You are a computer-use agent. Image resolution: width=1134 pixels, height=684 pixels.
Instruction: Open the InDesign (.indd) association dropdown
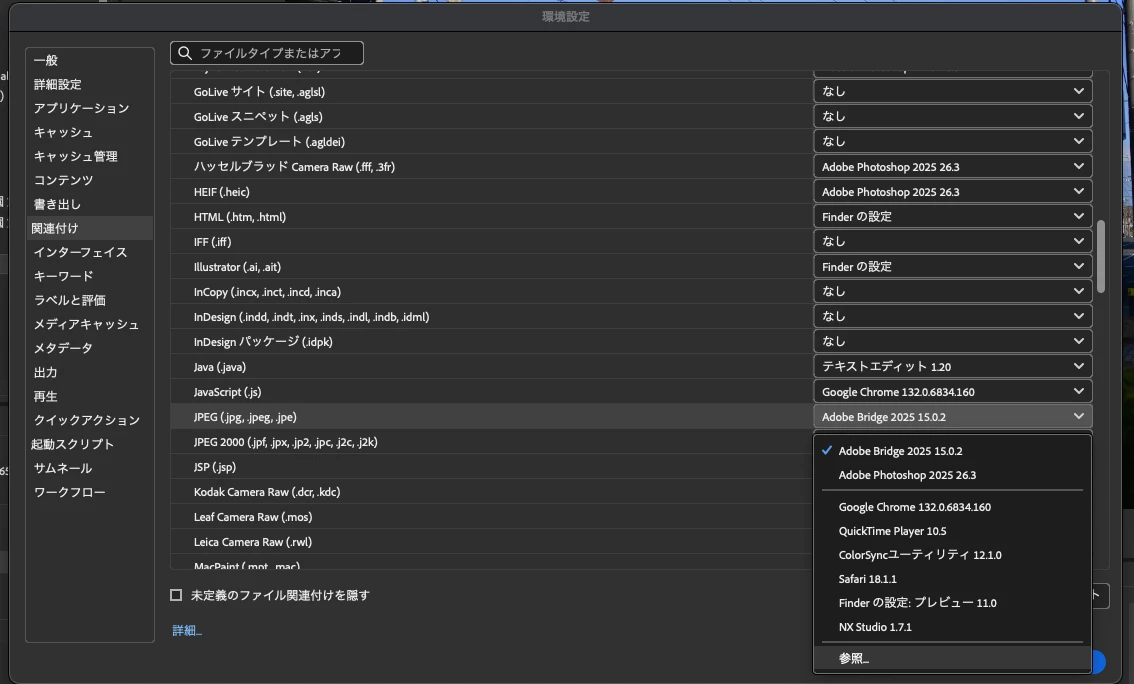click(952, 317)
